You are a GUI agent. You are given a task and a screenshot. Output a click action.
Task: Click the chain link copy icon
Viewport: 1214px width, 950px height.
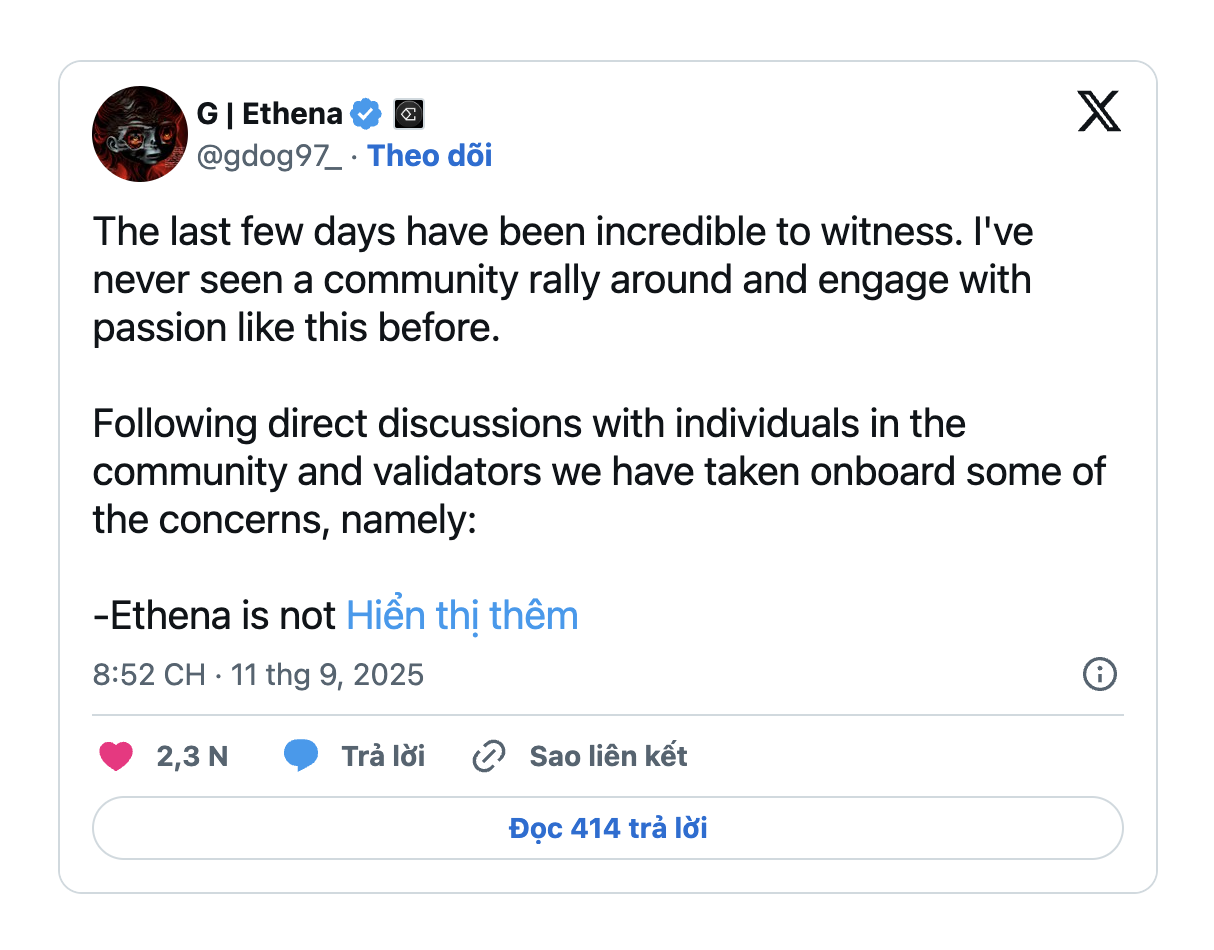click(x=488, y=757)
